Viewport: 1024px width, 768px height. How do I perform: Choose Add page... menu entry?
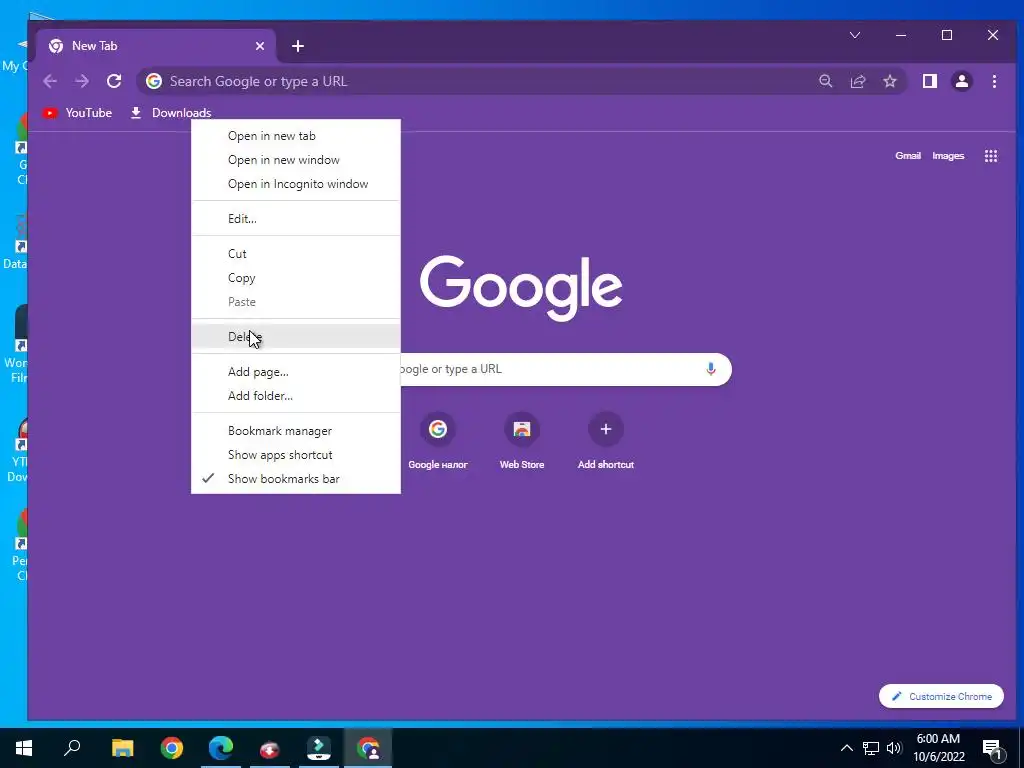pyautogui.click(x=296, y=372)
